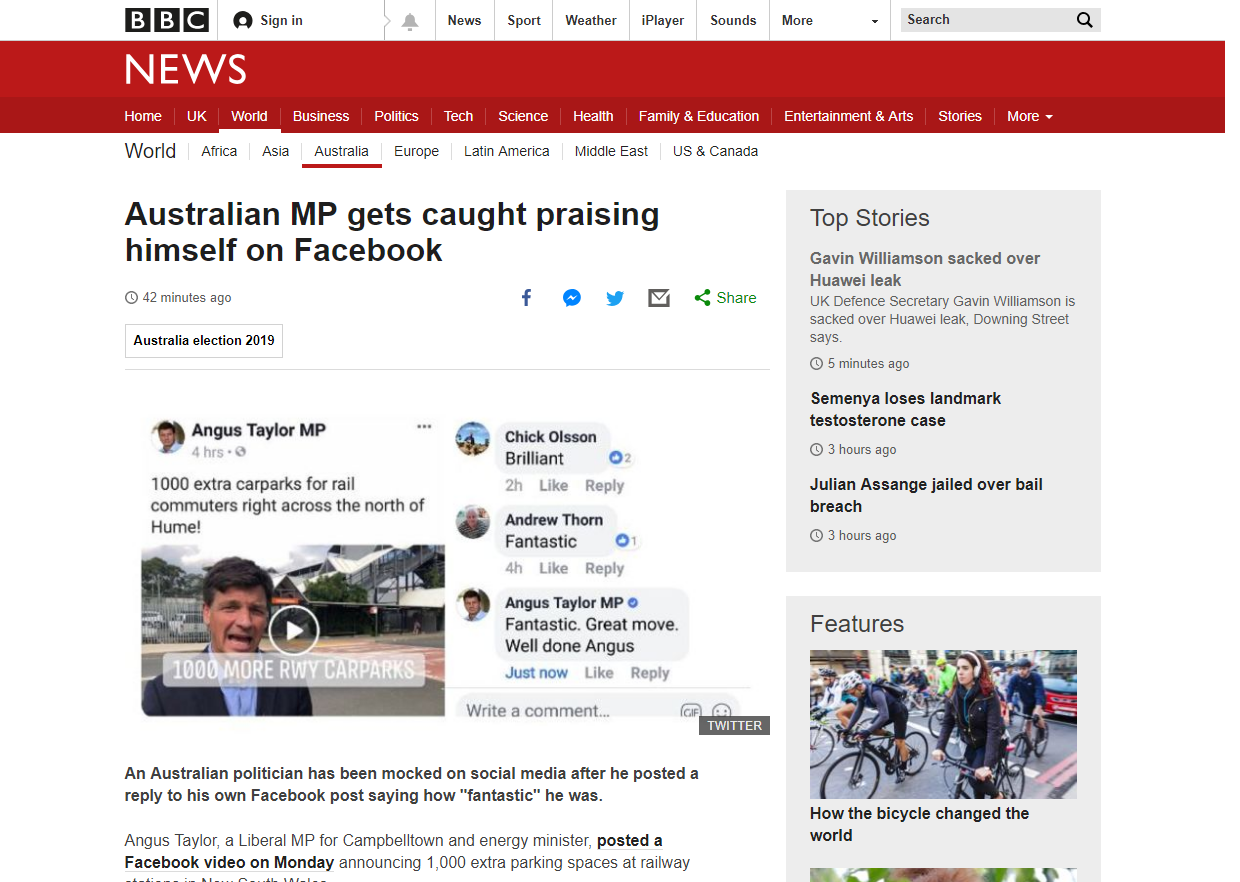
Task: Click the article headline text
Action: tap(392, 232)
